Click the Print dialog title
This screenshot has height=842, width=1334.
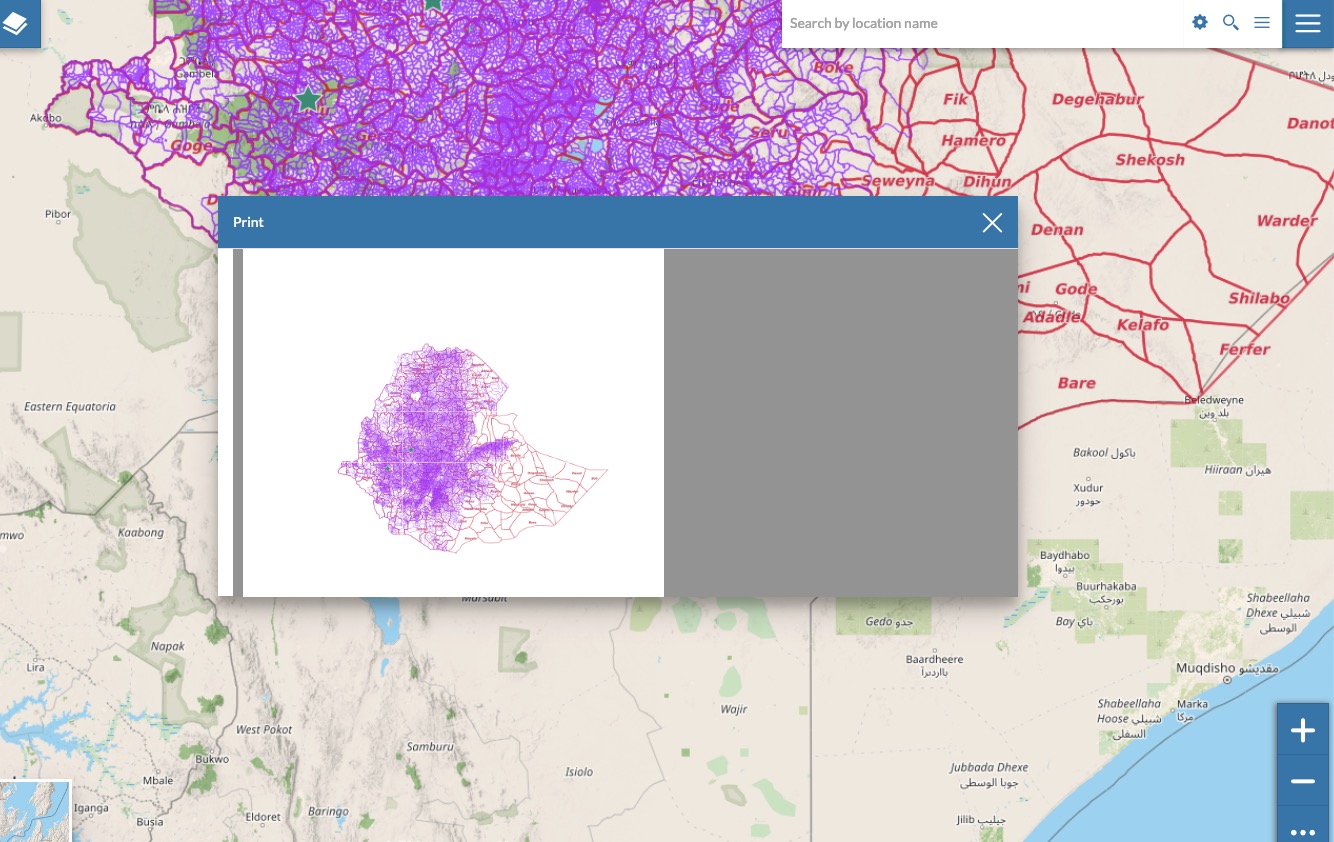tap(248, 222)
